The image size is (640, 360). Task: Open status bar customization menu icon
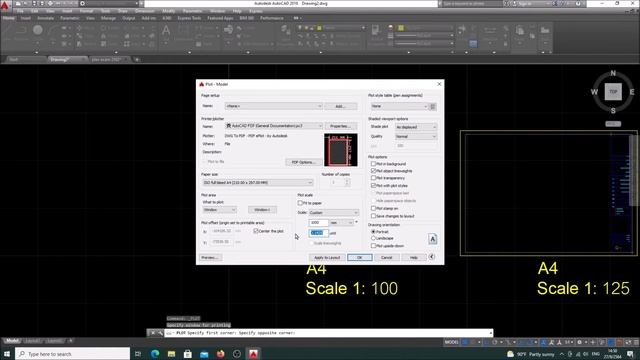(x=635, y=342)
